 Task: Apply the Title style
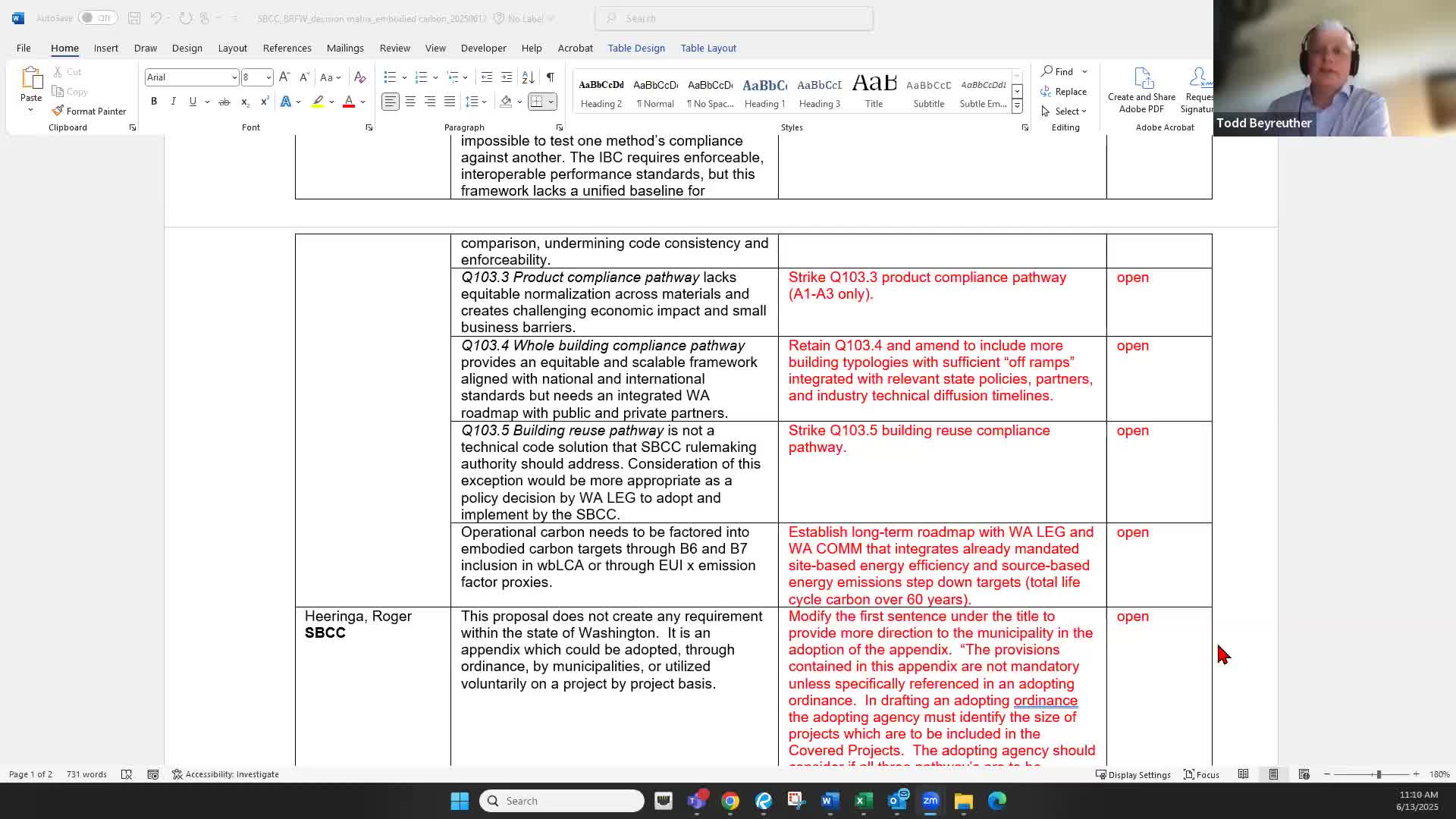[x=874, y=92]
